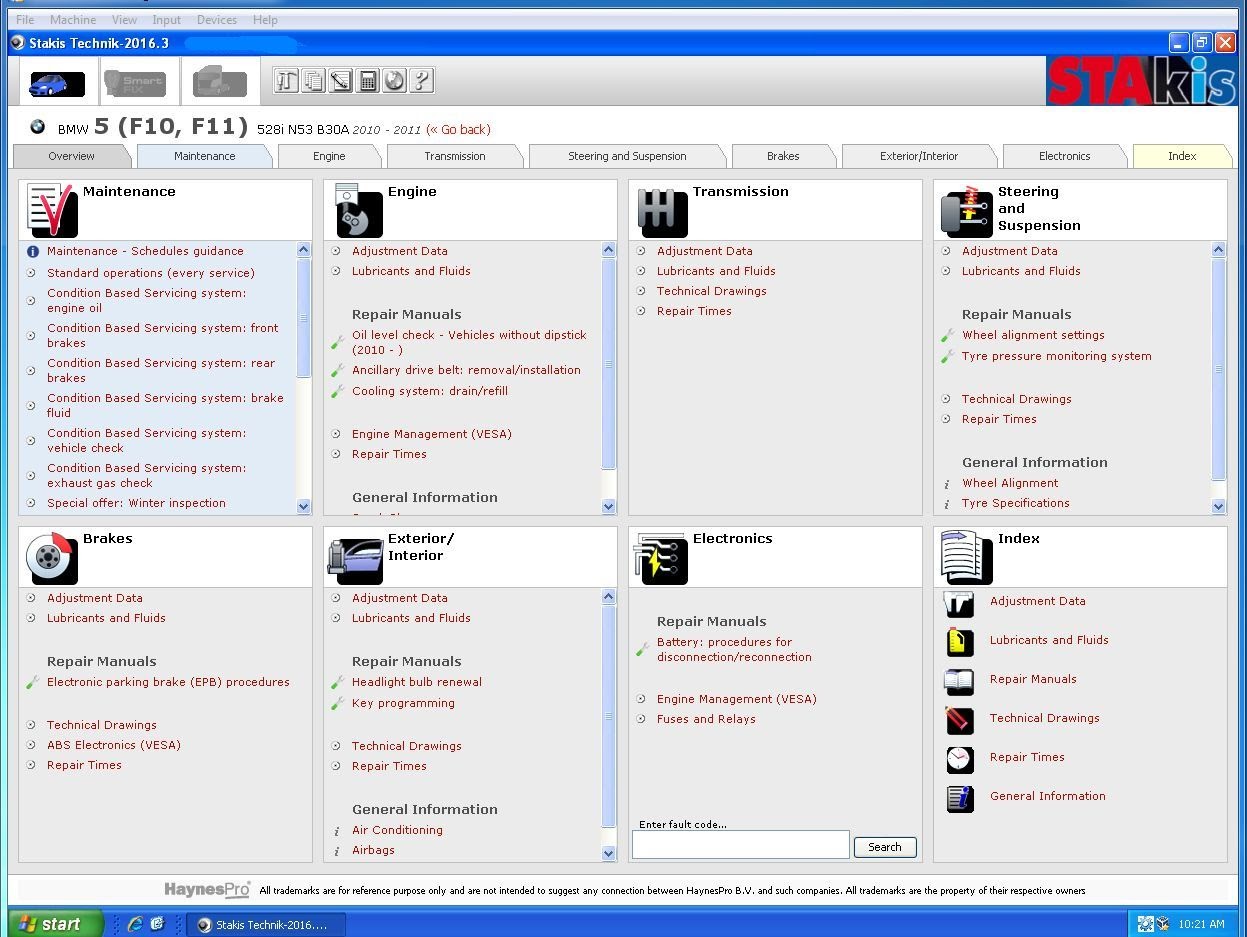The width and height of the screenshot is (1247, 937).
Task: Select the blue car vehicles icon
Action: coord(58,82)
